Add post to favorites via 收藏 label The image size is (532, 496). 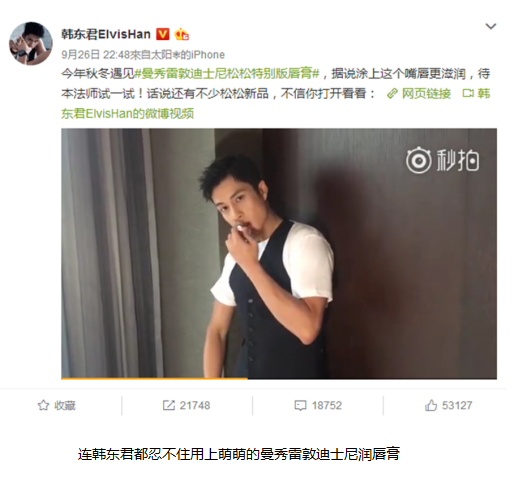[x=65, y=405]
